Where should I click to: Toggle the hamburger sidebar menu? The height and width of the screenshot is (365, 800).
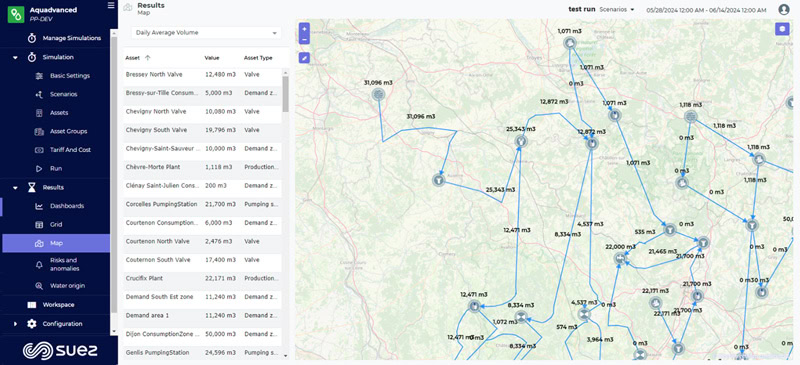111,5
